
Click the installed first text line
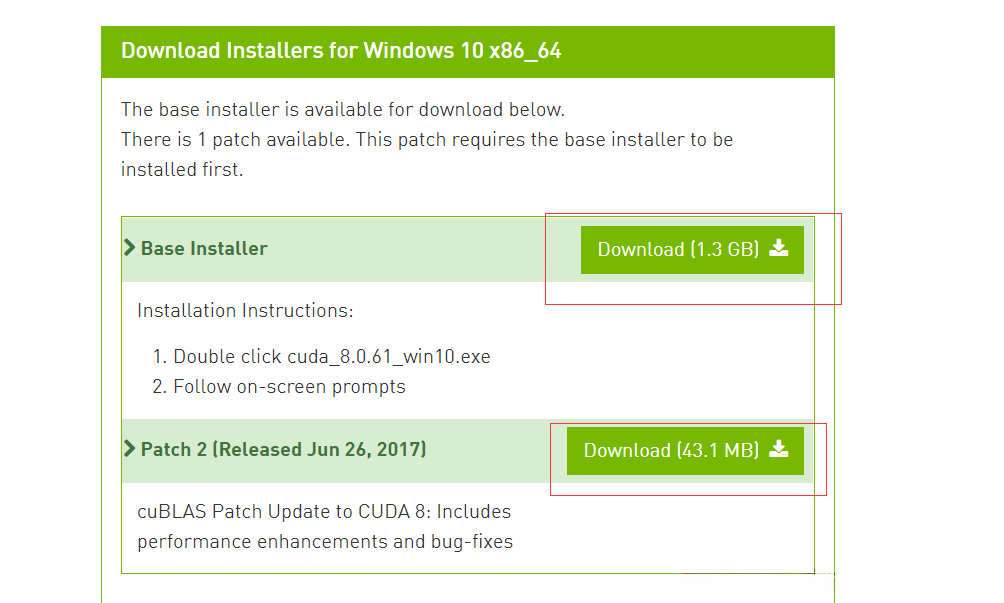pyautogui.click(x=182, y=170)
